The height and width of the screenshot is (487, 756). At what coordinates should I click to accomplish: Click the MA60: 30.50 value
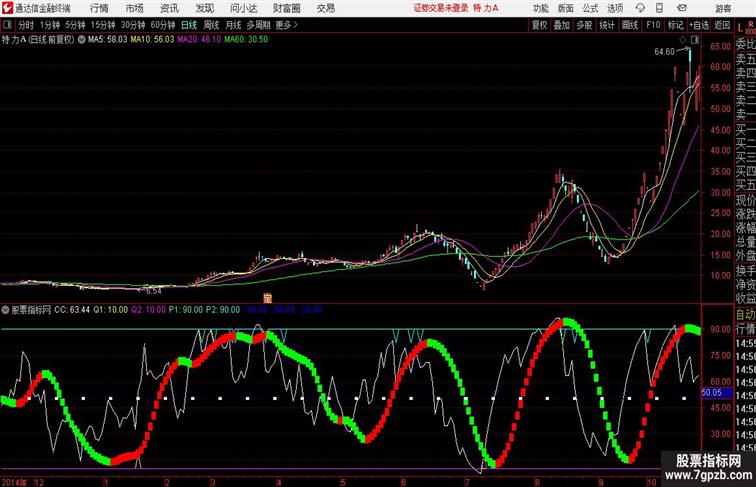(x=246, y=40)
